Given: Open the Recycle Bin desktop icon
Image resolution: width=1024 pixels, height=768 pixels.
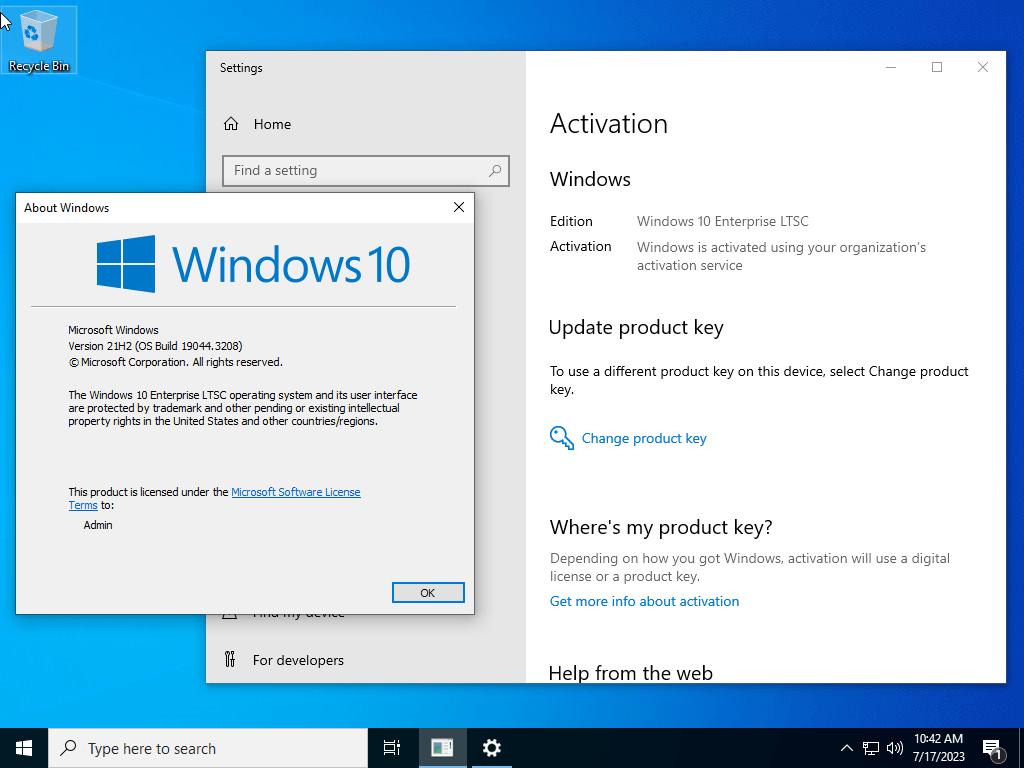Looking at the screenshot, I should (39, 40).
